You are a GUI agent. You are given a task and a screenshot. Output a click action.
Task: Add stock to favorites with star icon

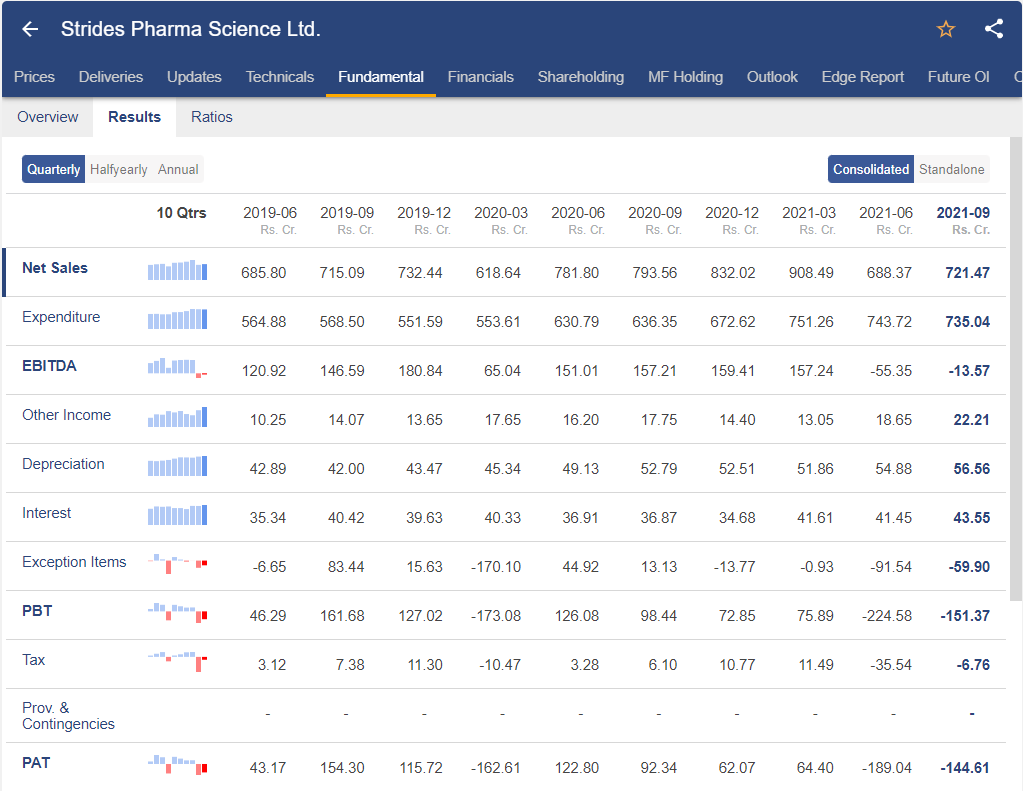pyautogui.click(x=945, y=29)
